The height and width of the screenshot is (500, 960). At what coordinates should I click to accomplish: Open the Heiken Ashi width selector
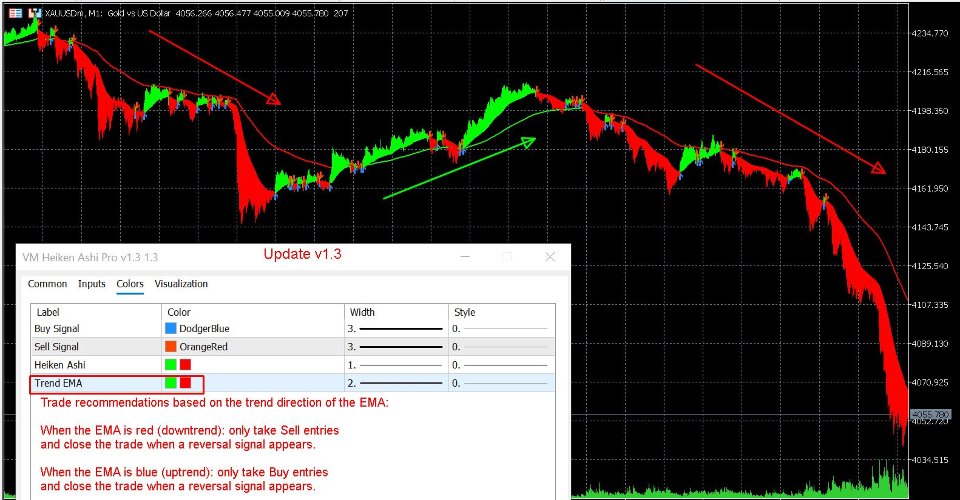tap(396, 365)
